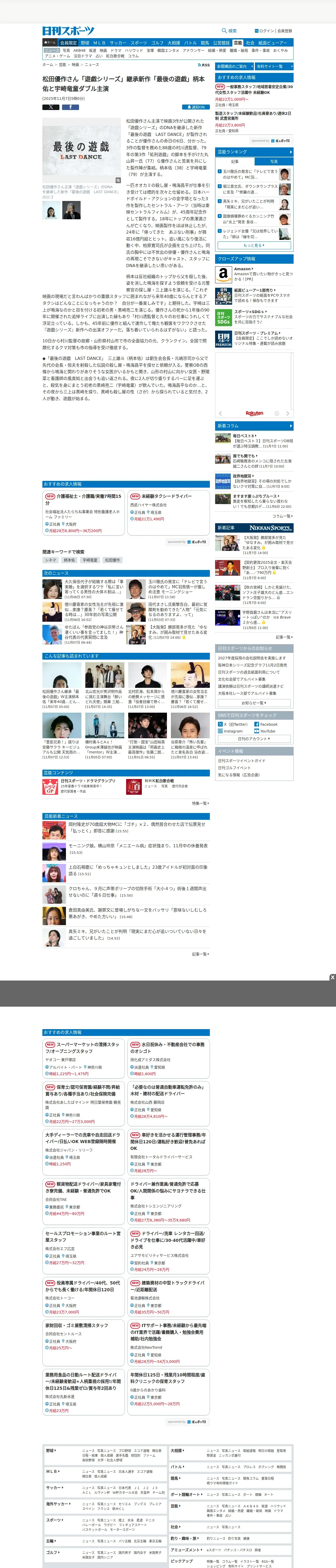Open the 介護福祉士 job listing card
The image size is (336, 1568).
click(83, 513)
